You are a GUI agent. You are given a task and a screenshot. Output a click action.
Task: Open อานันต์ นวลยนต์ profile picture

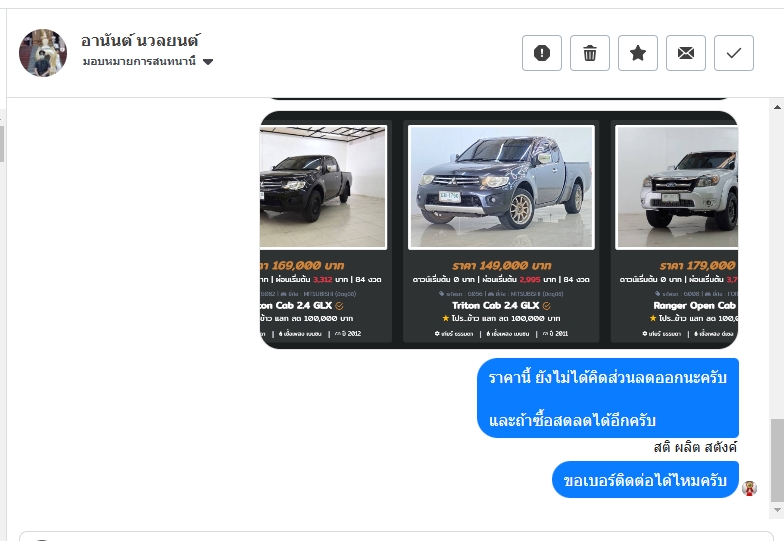pos(43,52)
